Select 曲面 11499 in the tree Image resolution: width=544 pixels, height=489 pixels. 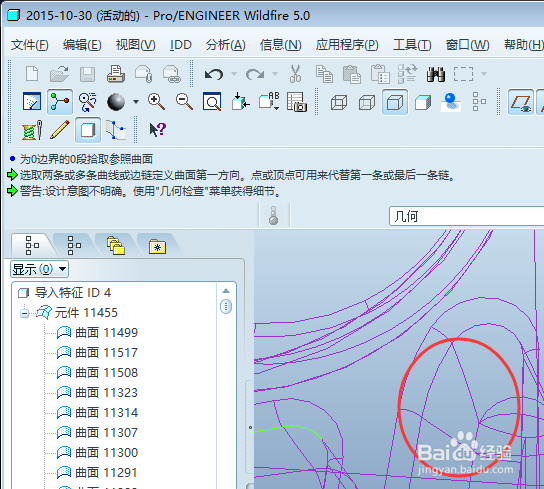(97, 333)
